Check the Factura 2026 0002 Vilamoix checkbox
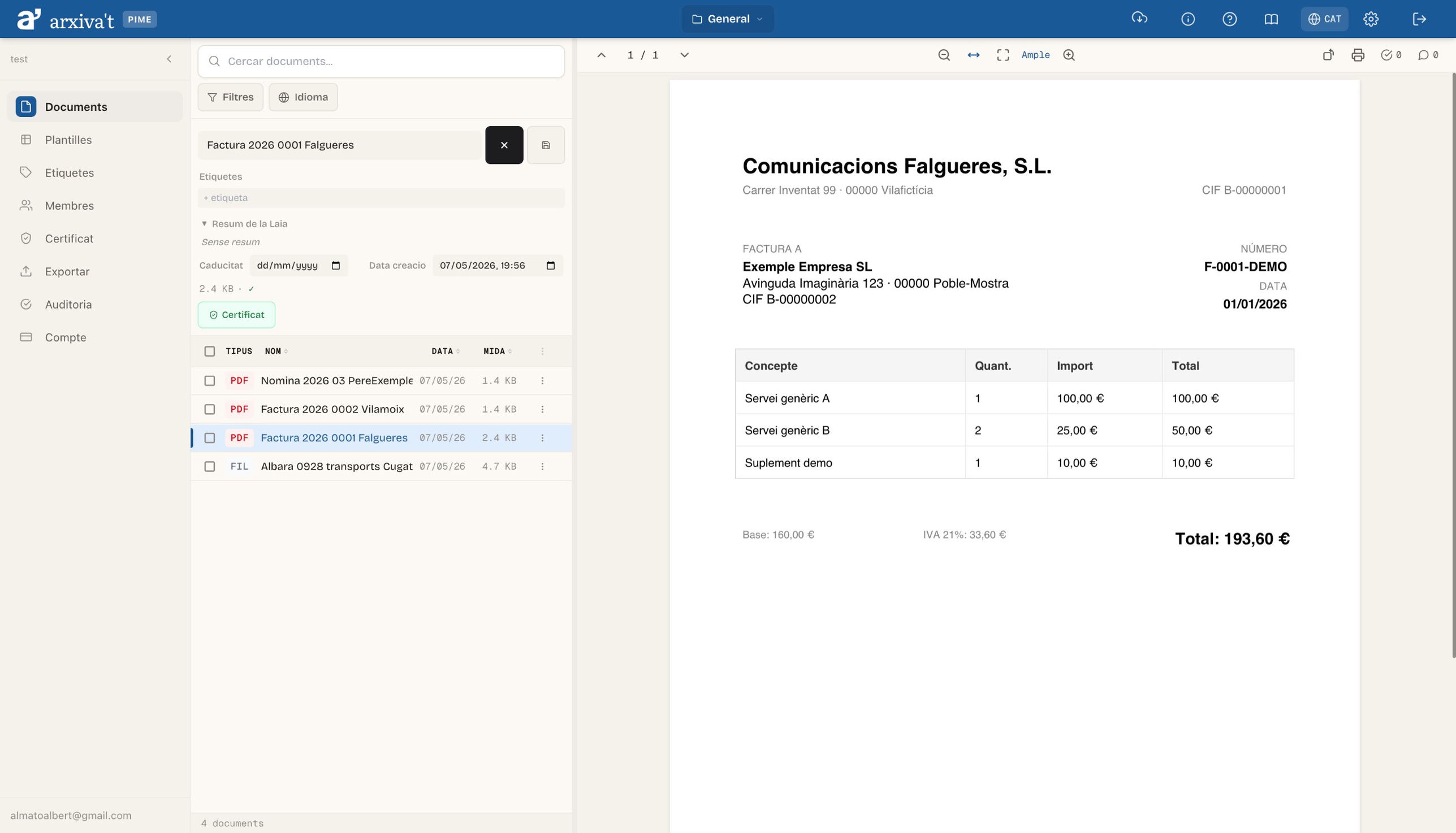The width and height of the screenshot is (1456, 833). (x=209, y=410)
